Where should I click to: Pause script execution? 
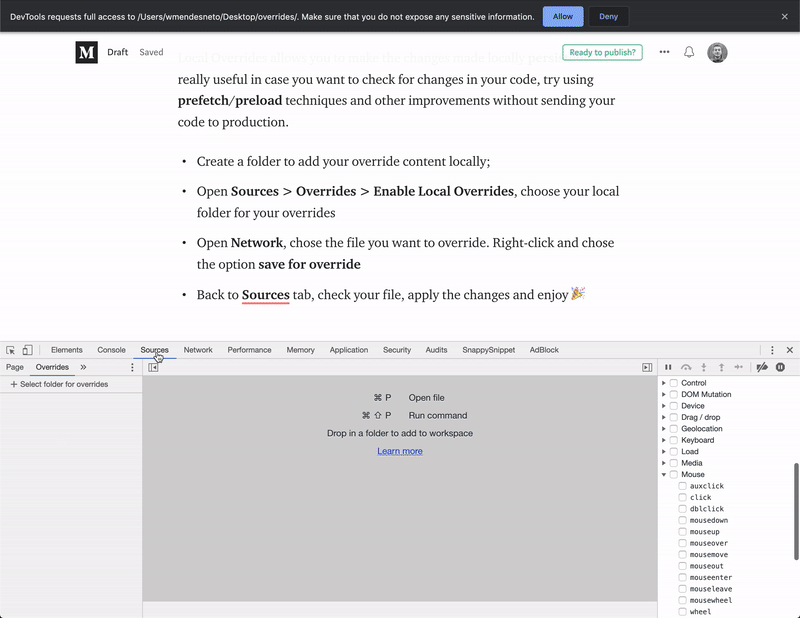tap(668, 367)
